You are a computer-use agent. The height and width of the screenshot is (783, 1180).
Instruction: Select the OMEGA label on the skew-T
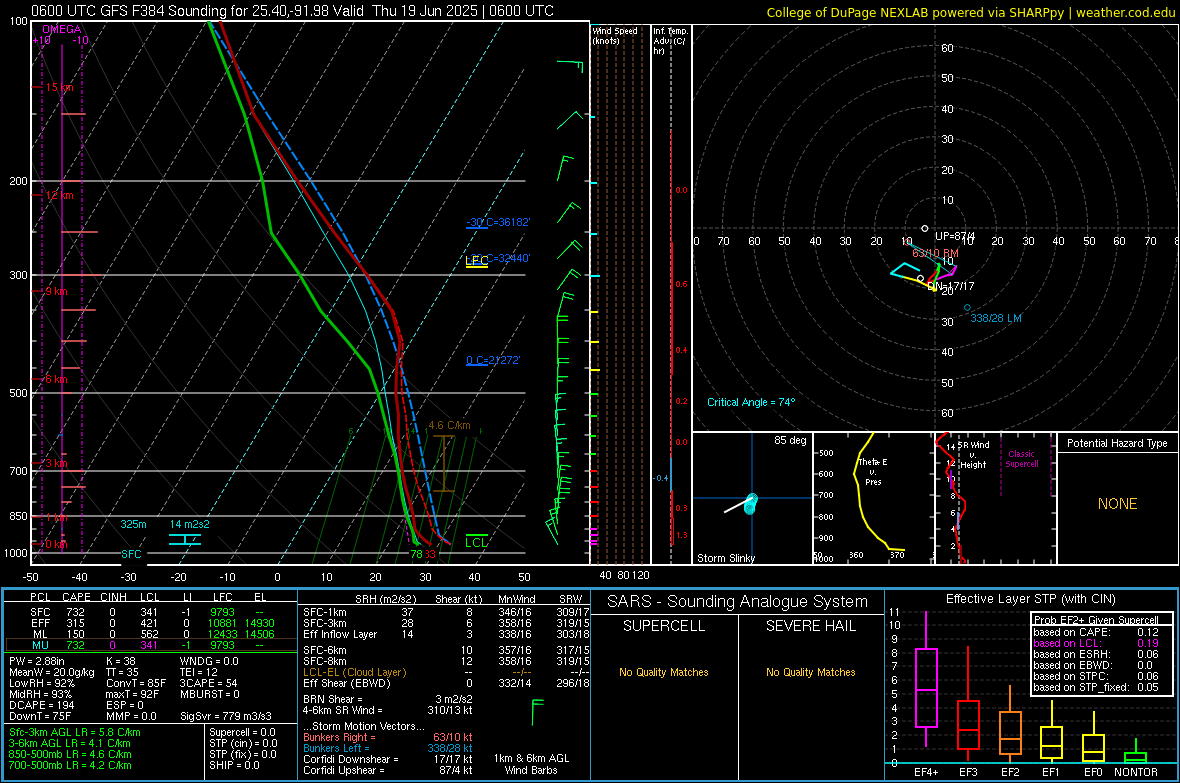pyautogui.click(x=62, y=29)
